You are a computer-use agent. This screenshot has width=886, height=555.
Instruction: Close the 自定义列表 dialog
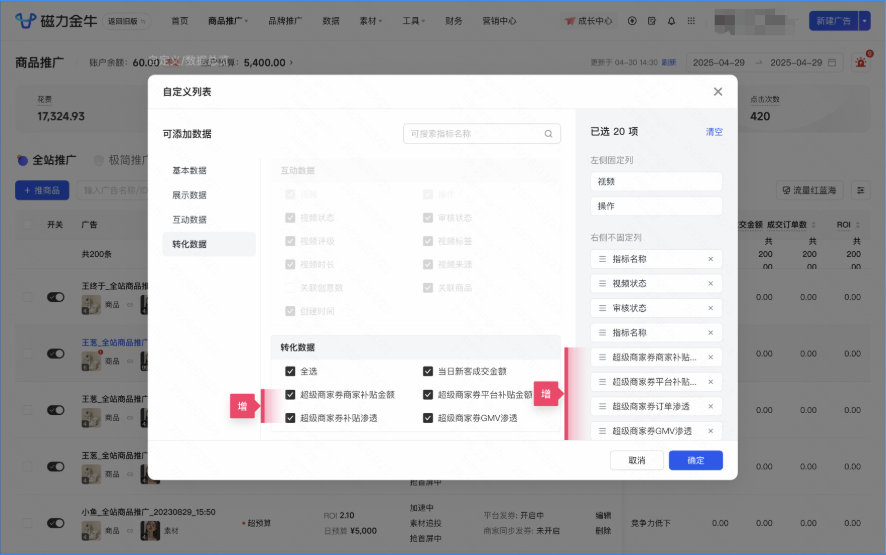[x=718, y=92]
